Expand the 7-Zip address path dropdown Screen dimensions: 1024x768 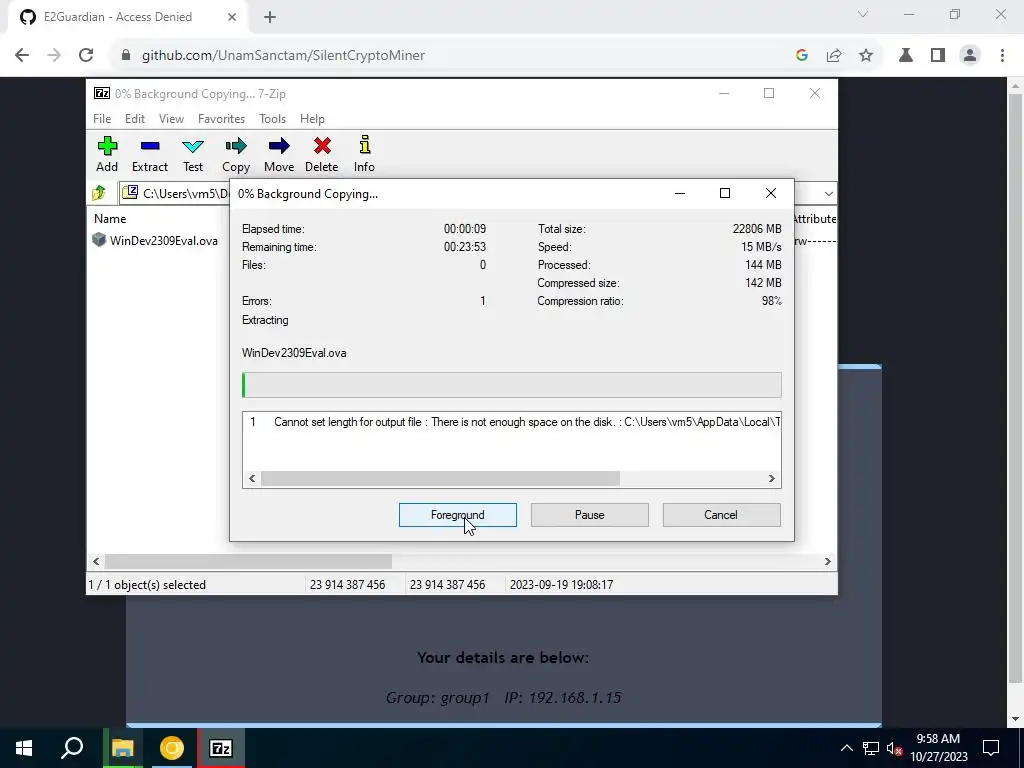828,193
